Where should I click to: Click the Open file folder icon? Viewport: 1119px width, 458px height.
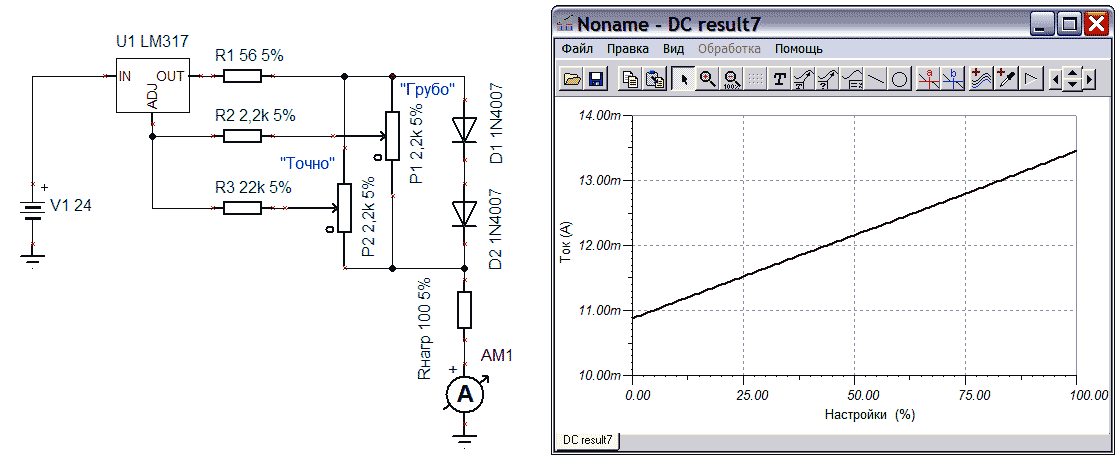(x=572, y=80)
